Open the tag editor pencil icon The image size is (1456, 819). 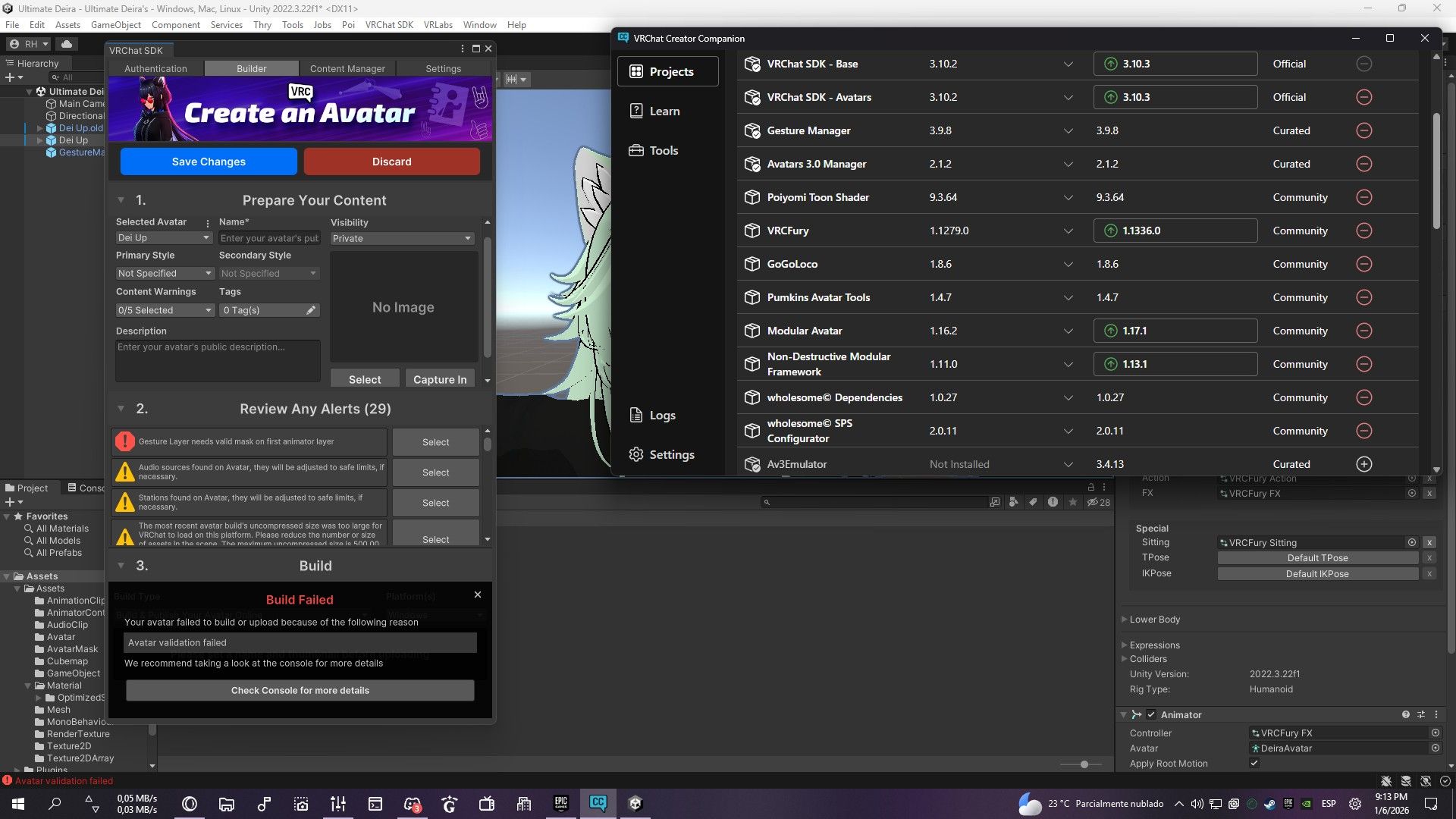click(311, 310)
